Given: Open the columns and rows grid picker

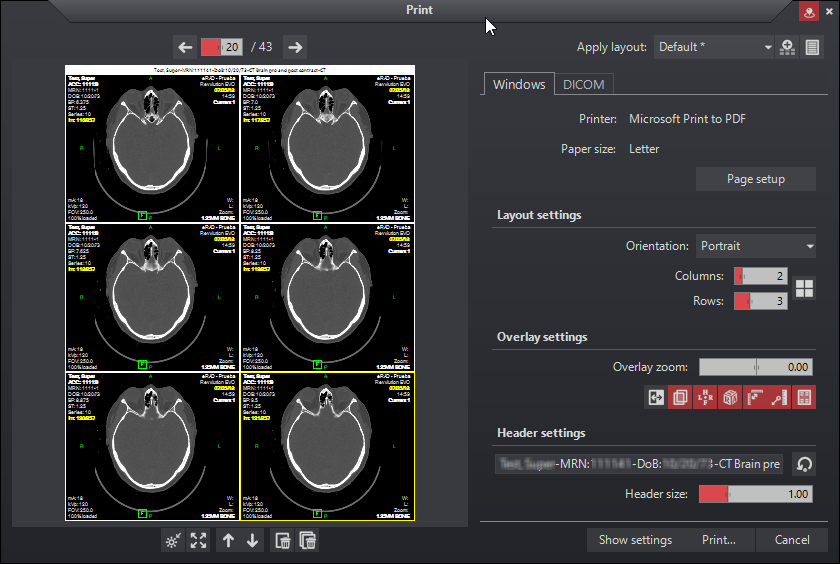Looking at the screenshot, I should click(804, 288).
